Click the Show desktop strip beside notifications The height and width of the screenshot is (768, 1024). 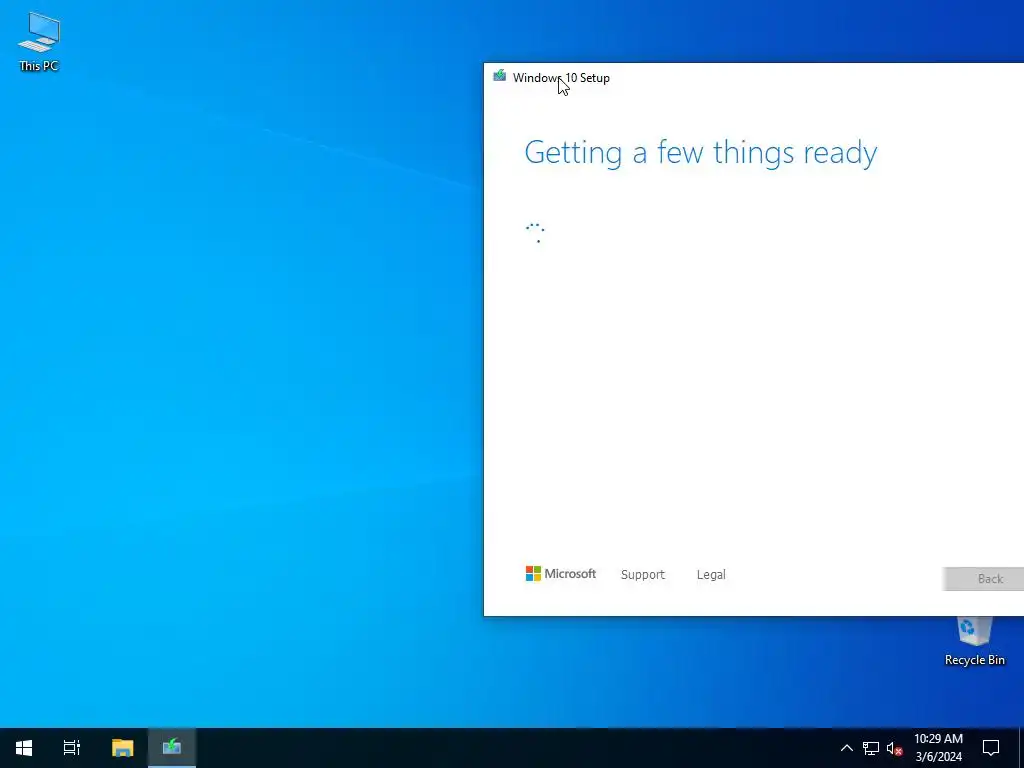1021,748
